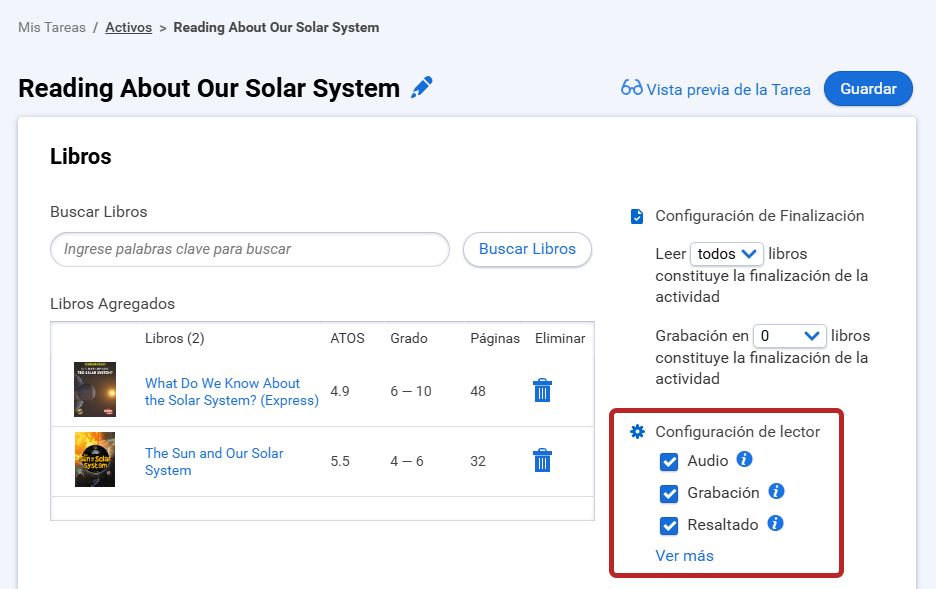Image resolution: width=936 pixels, height=589 pixels.
Task: Click ATOS value 4.9
Action: pyautogui.click(x=340, y=391)
